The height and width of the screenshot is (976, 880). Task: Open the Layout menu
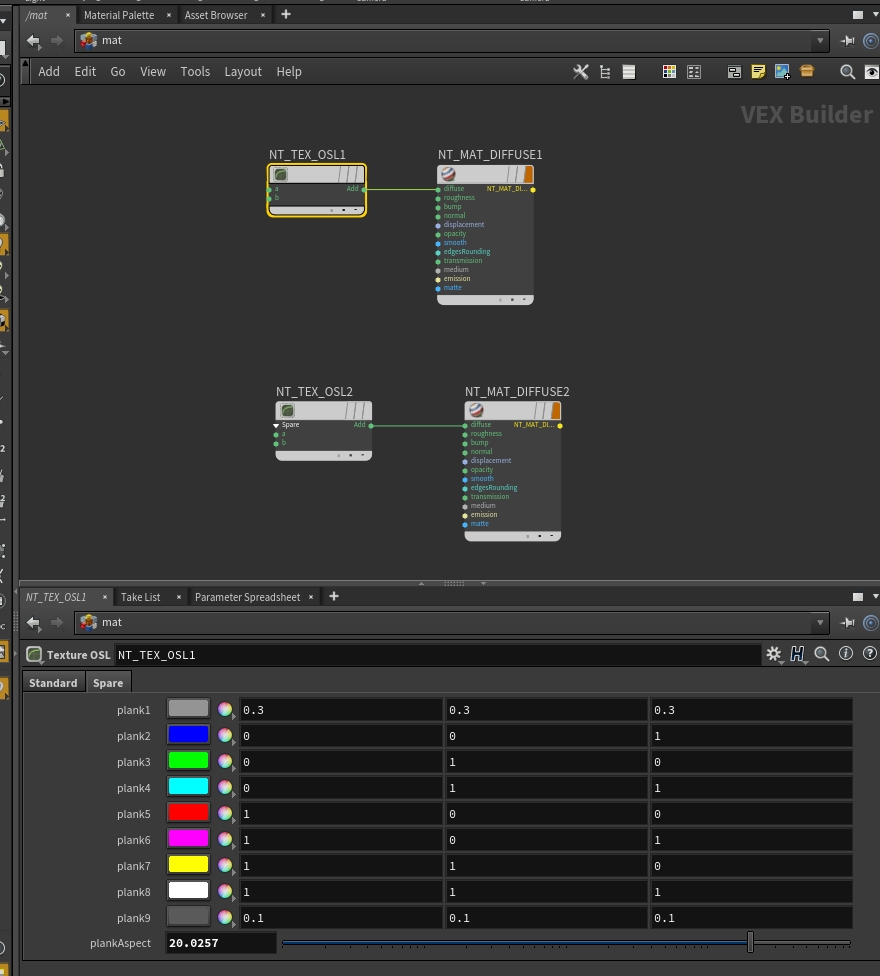pos(242,72)
